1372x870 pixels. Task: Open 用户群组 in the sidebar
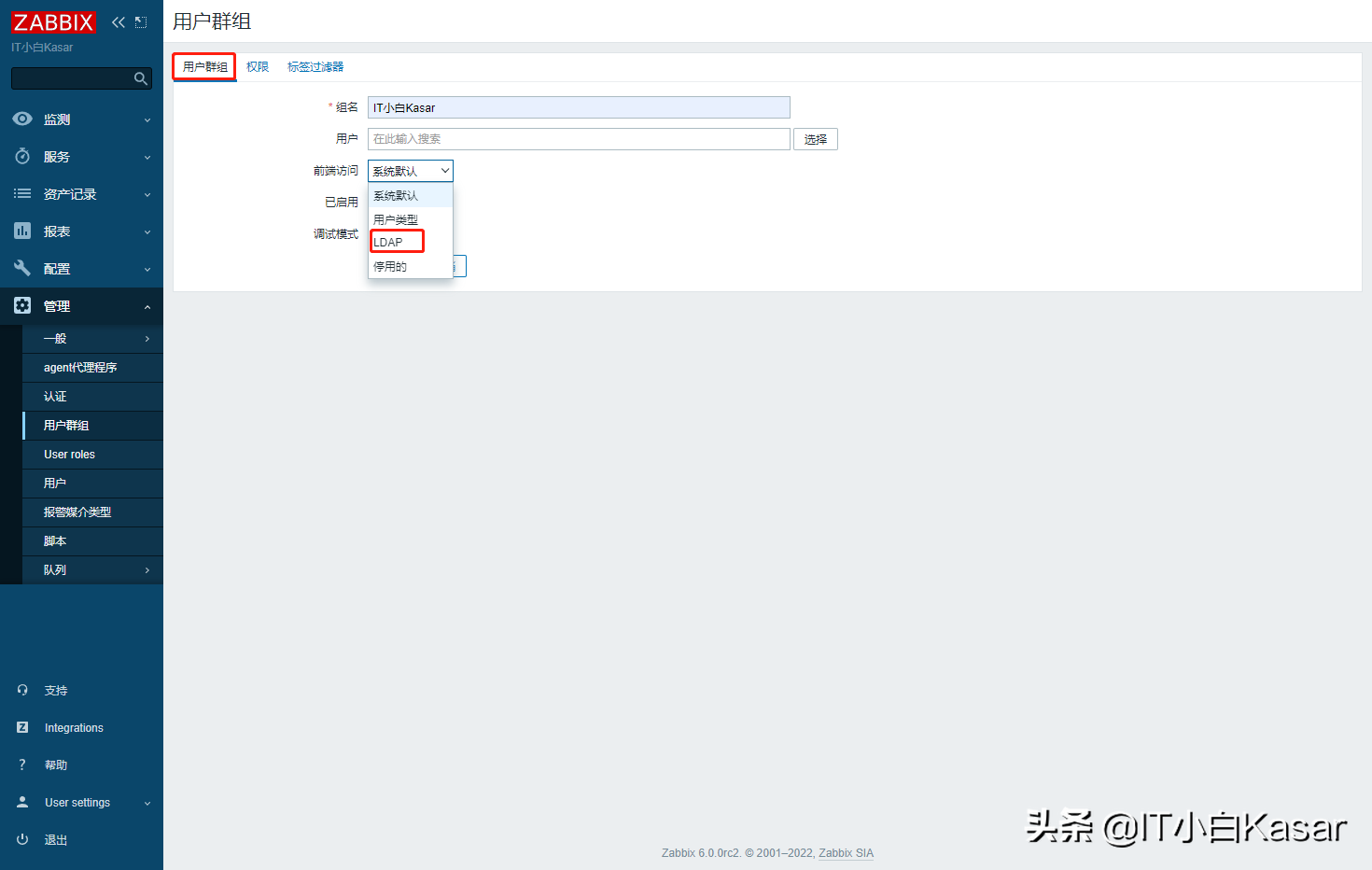click(x=93, y=426)
